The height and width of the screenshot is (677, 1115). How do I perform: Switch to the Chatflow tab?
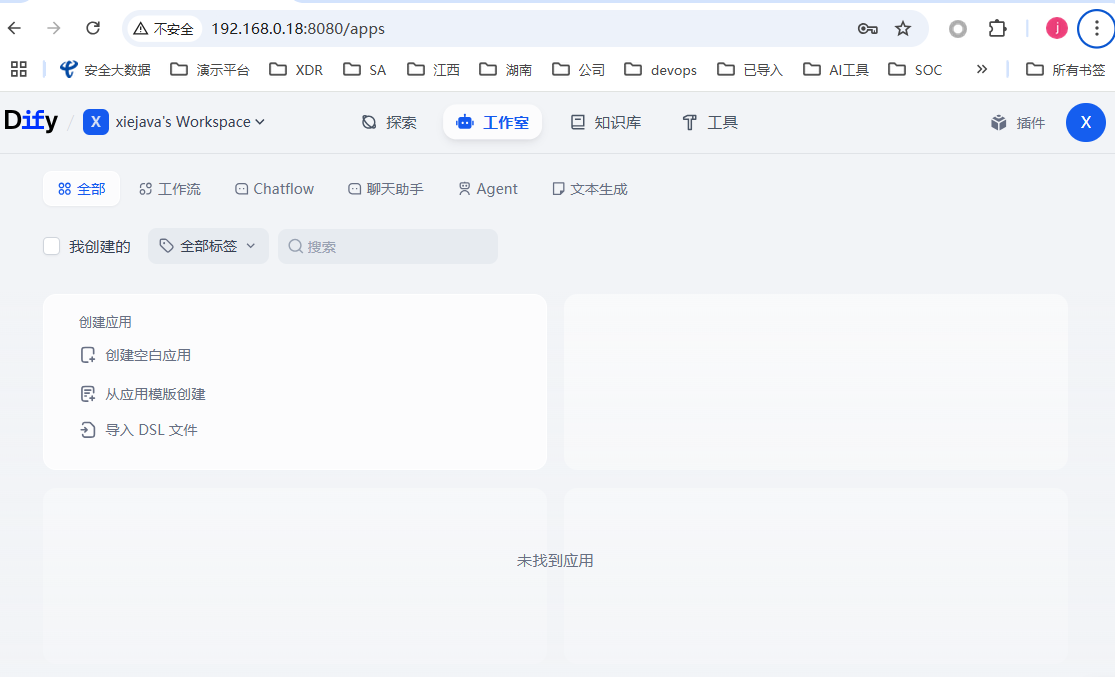click(274, 188)
